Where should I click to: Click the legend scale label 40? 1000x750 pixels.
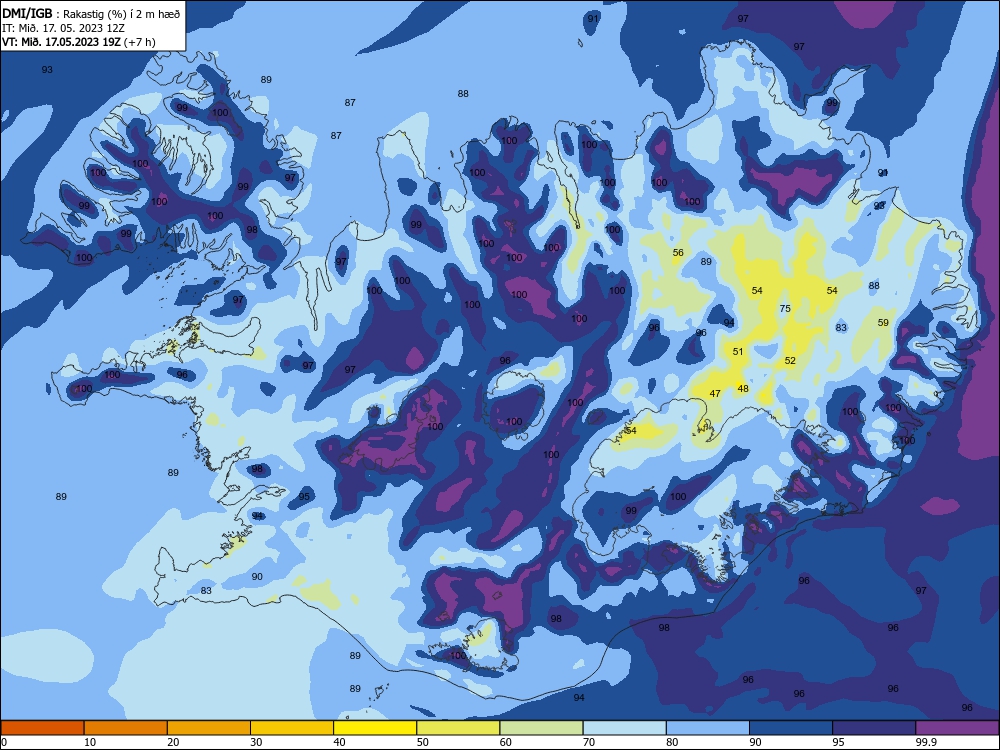click(x=339, y=742)
